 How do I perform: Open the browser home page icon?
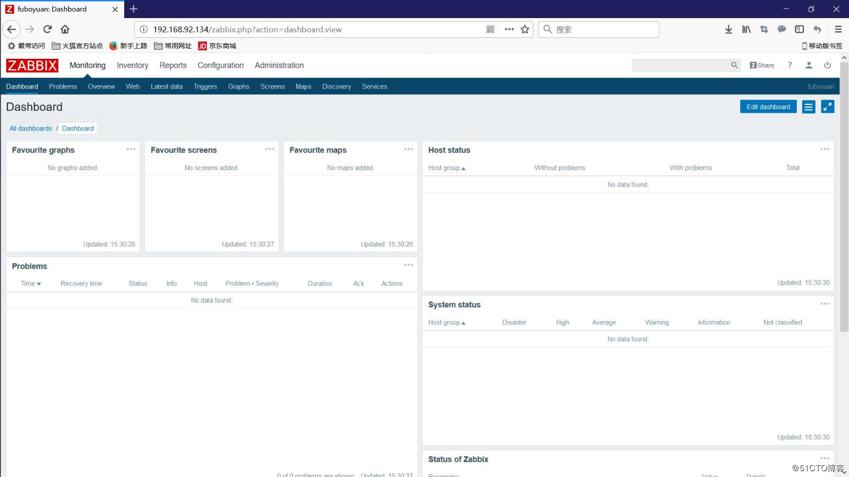[65, 29]
